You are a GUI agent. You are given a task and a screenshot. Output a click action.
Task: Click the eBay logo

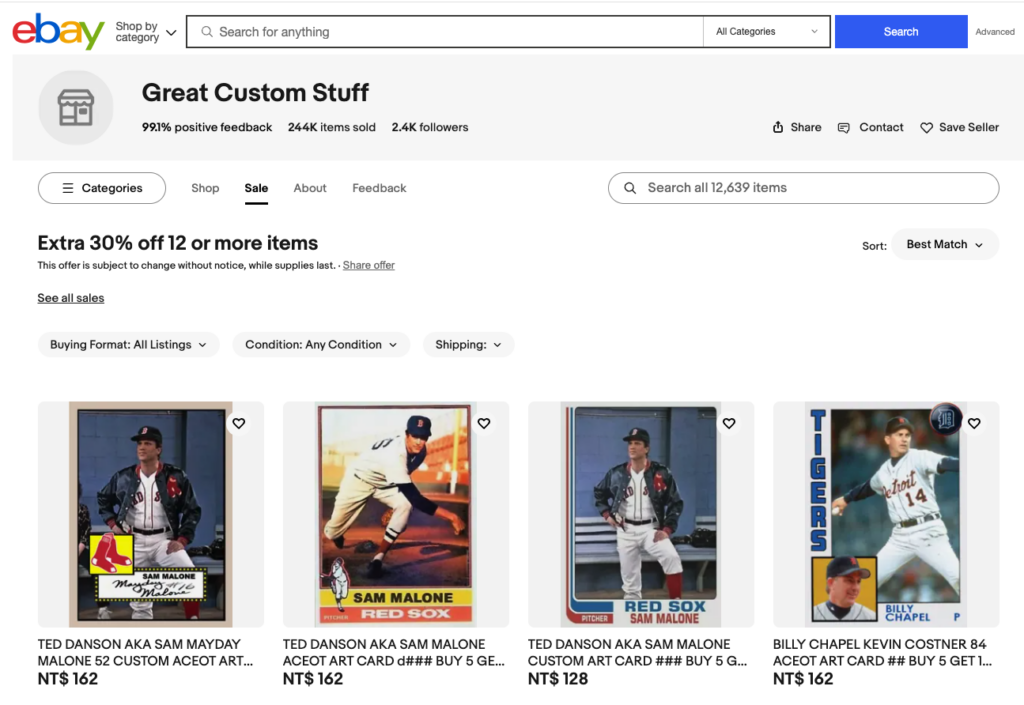(x=58, y=32)
